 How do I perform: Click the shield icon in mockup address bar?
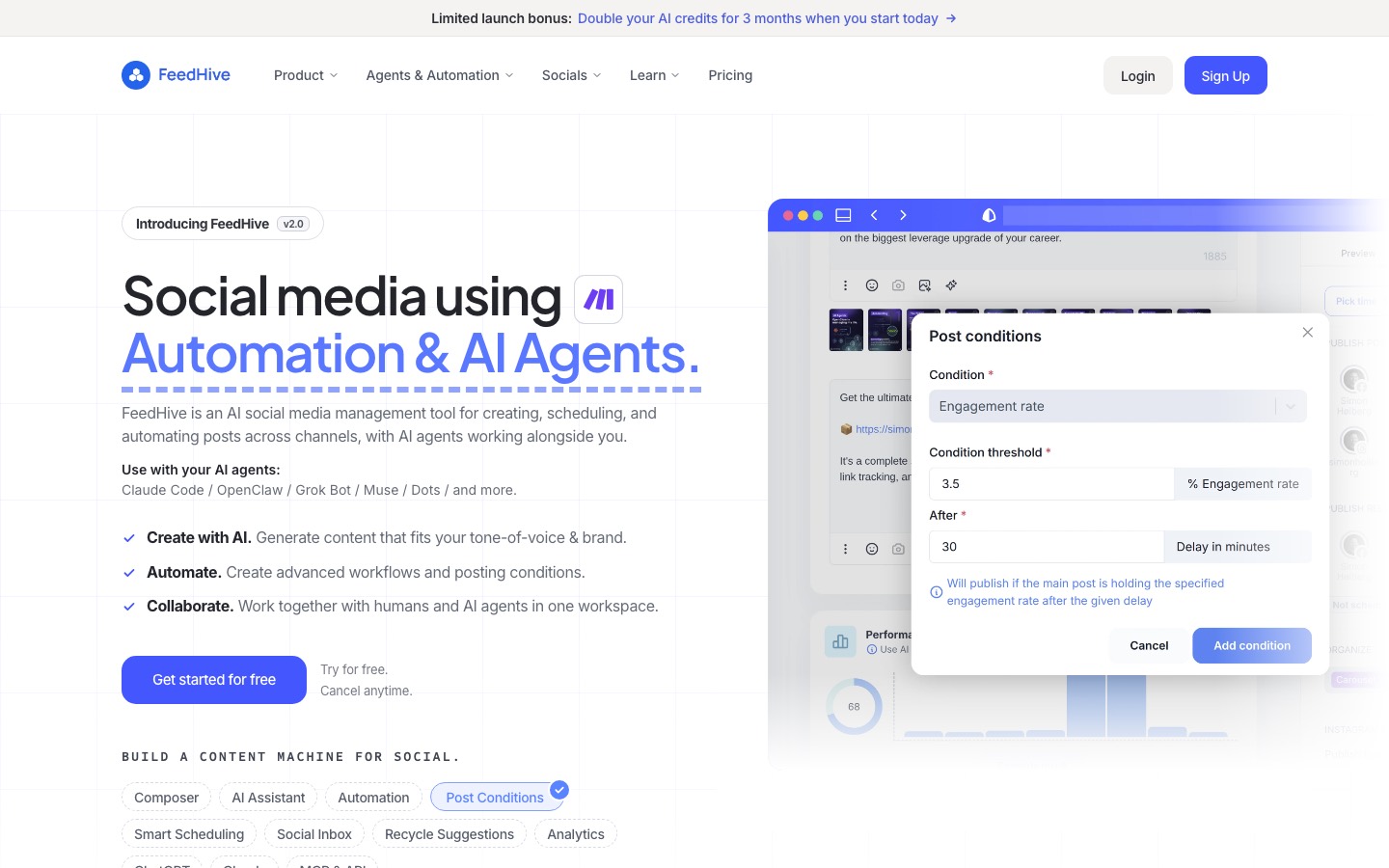(989, 215)
